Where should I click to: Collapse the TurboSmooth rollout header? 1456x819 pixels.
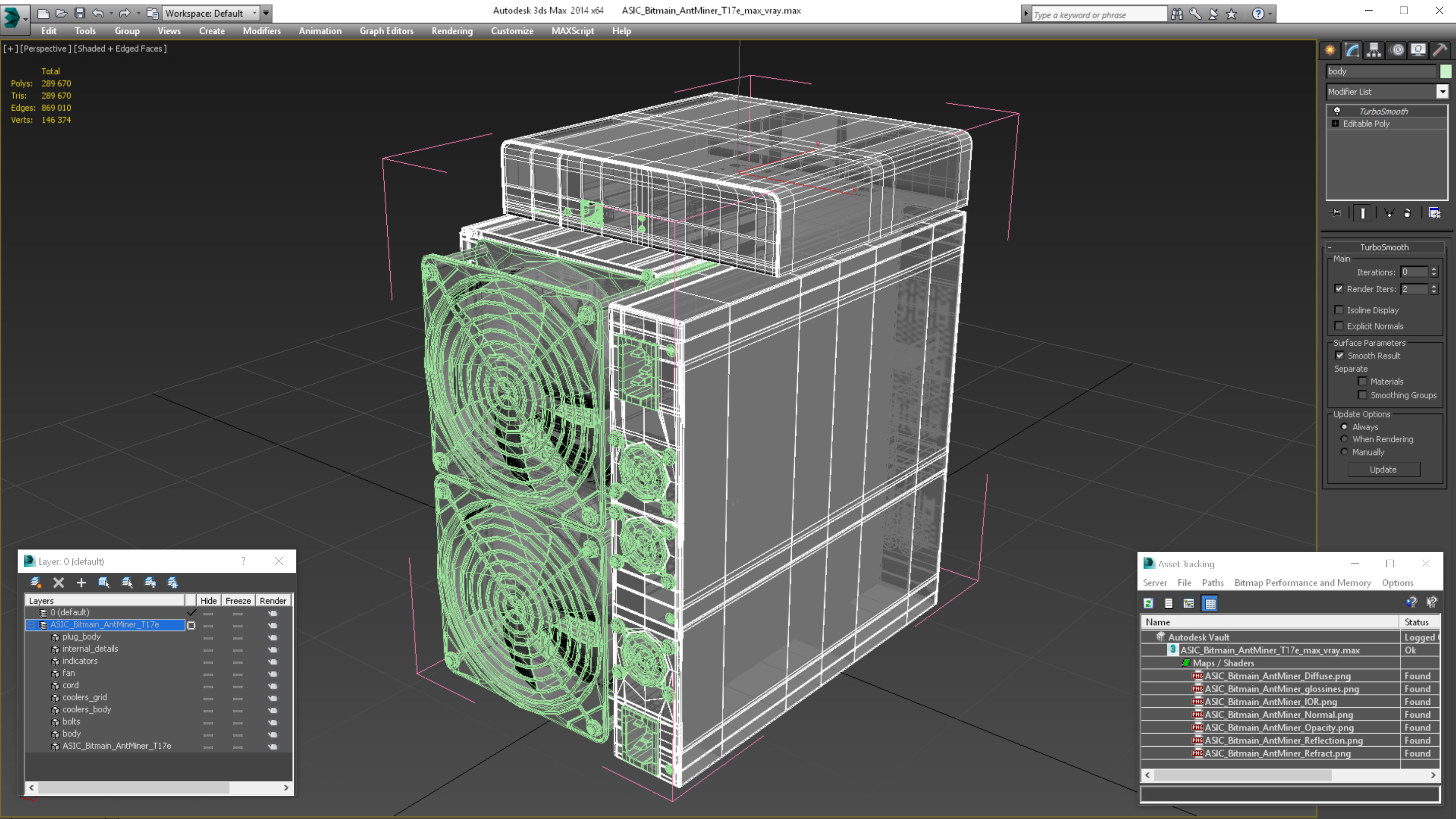[x=1384, y=247]
